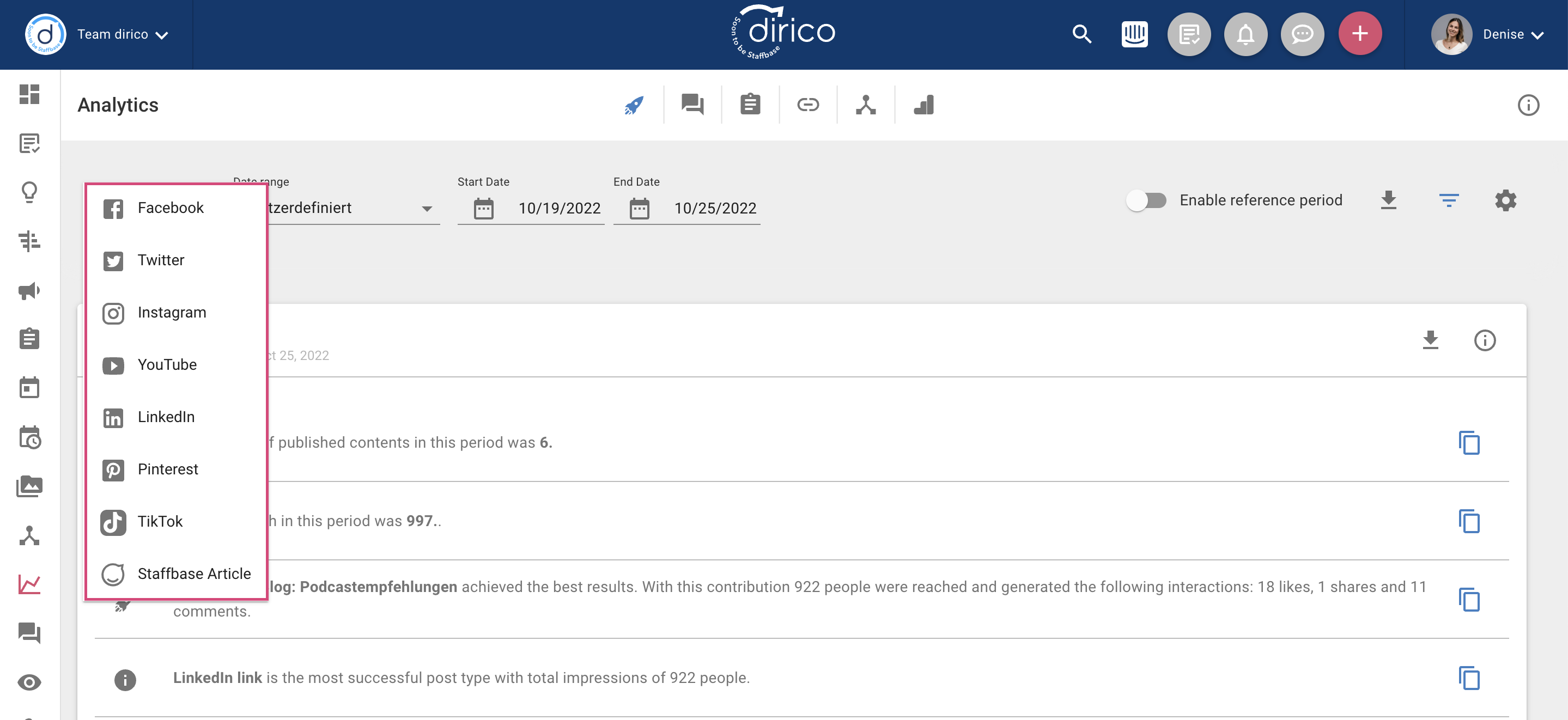
Task: Open the analytics line chart icon in sidebar
Action: 29,585
